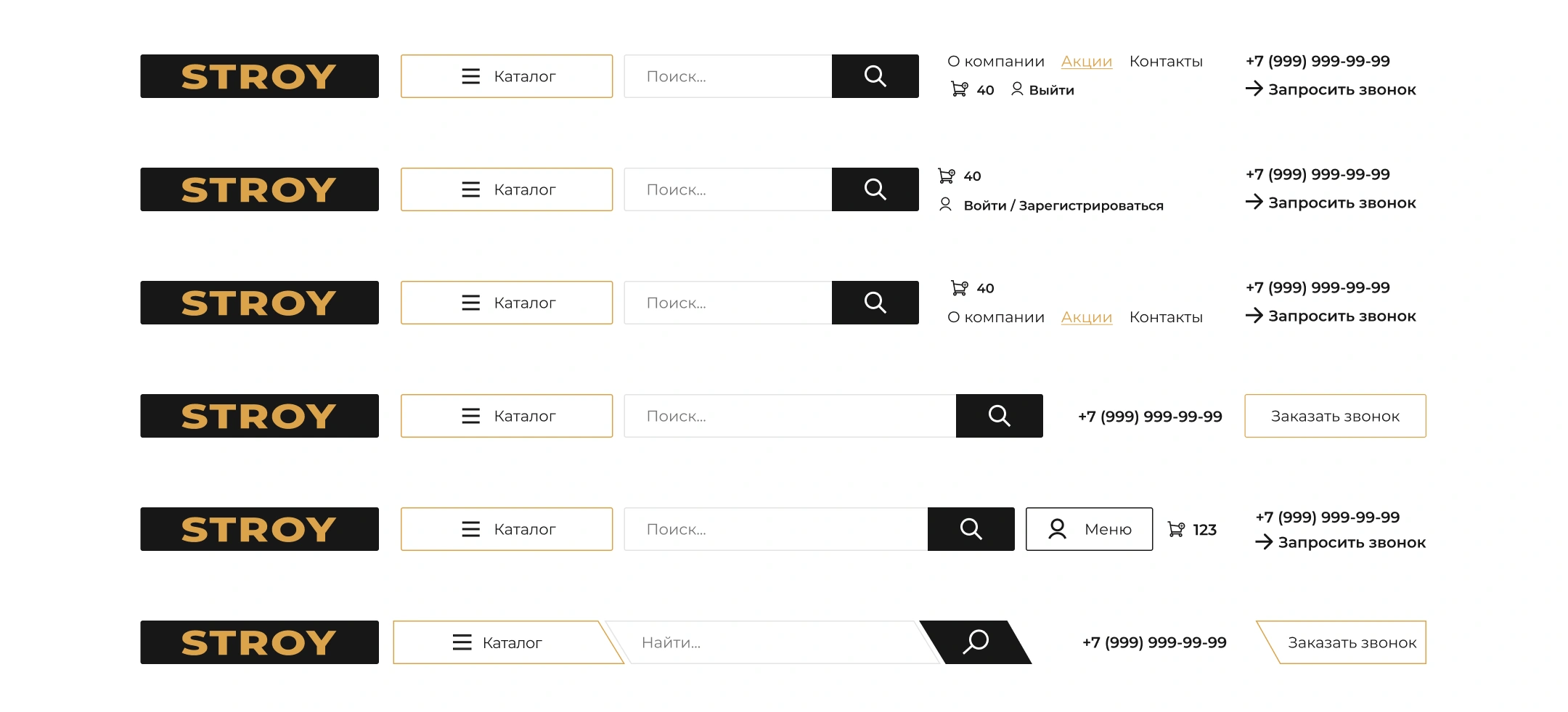Click the user icon next to Выйти
This screenshot has width=1568, height=712.
pos(1017,89)
